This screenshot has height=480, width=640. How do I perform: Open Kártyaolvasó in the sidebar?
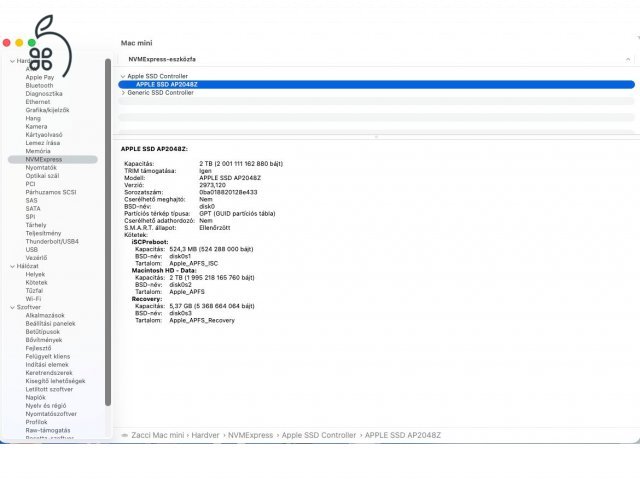tap(44, 135)
